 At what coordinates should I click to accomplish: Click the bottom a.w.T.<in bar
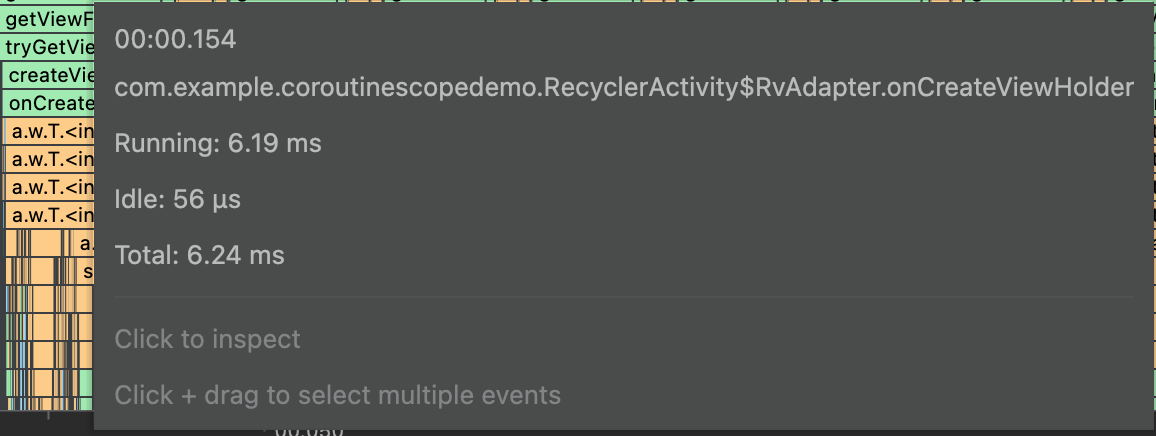(50, 215)
